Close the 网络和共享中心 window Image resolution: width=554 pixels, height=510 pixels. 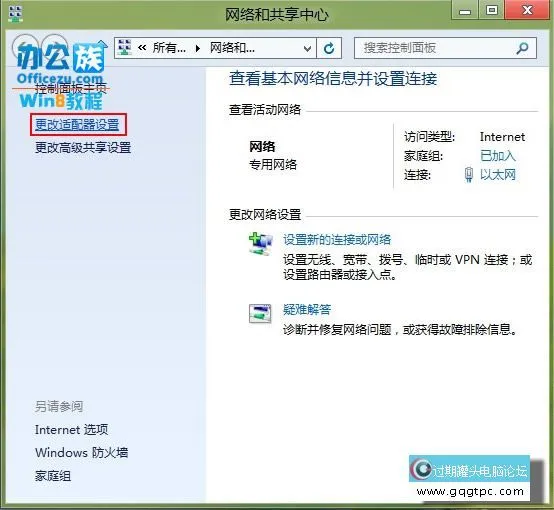point(527,11)
